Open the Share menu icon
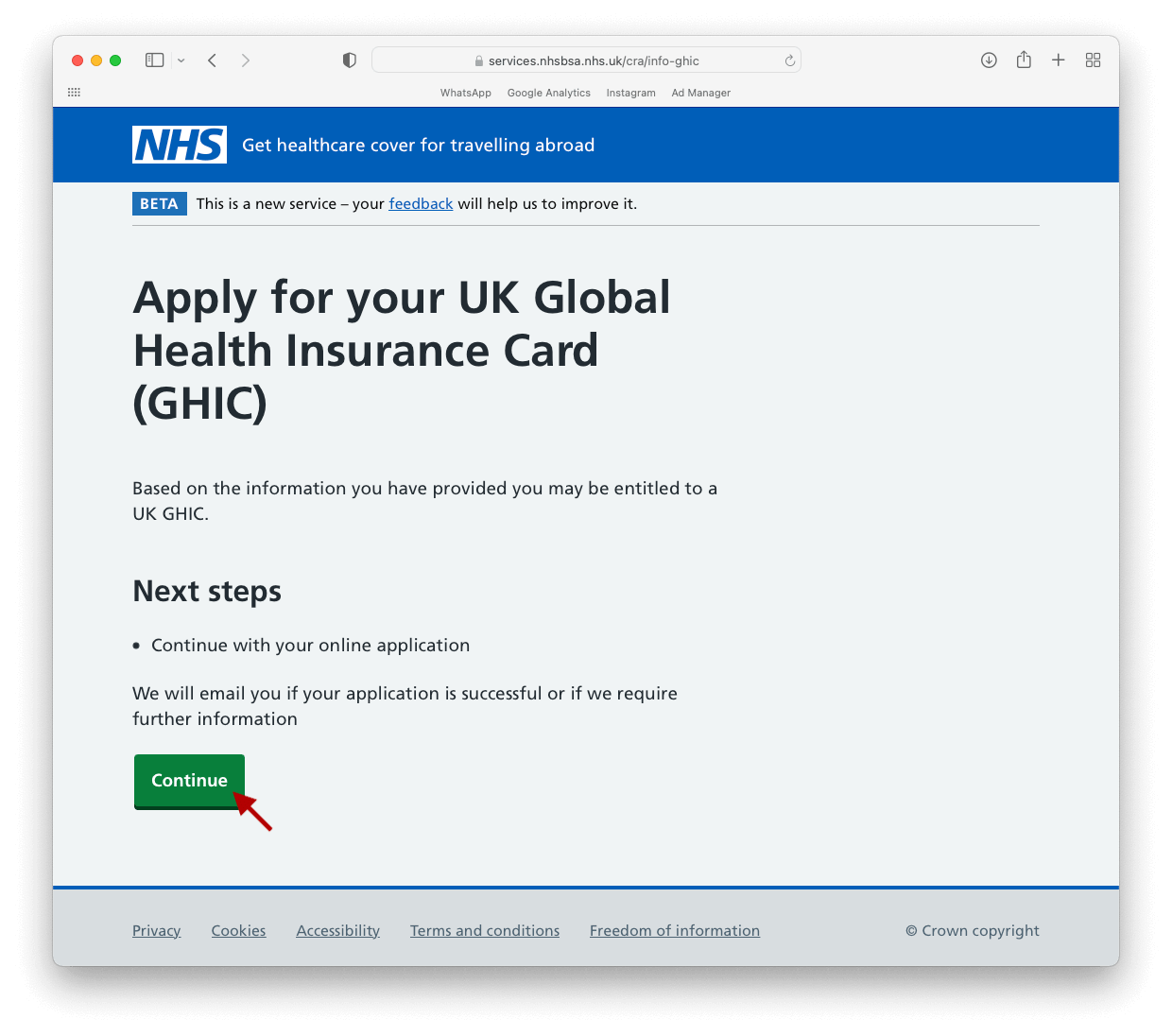Image resolution: width=1172 pixels, height=1036 pixels. (x=1024, y=60)
